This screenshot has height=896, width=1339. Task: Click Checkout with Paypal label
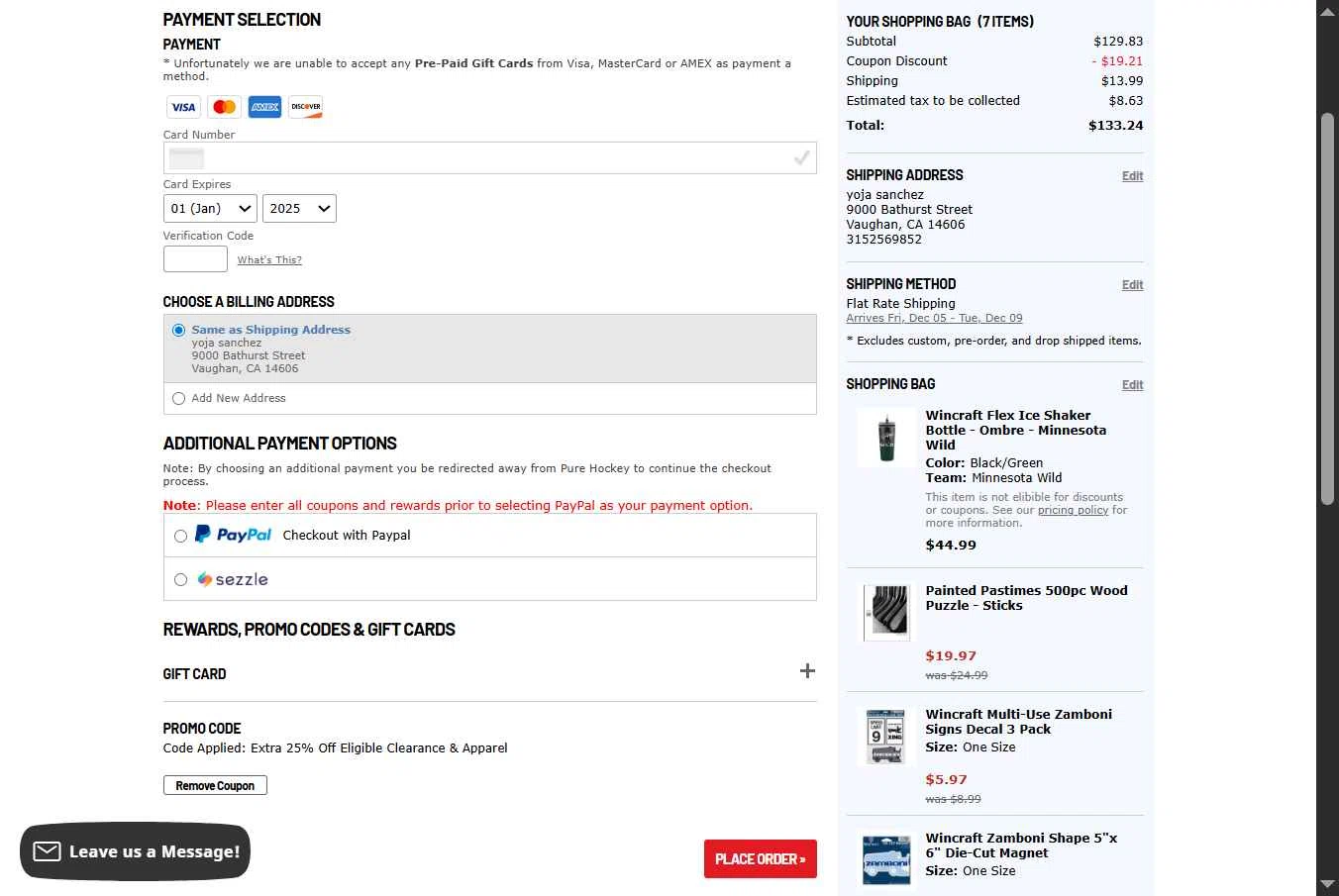[347, 535]
